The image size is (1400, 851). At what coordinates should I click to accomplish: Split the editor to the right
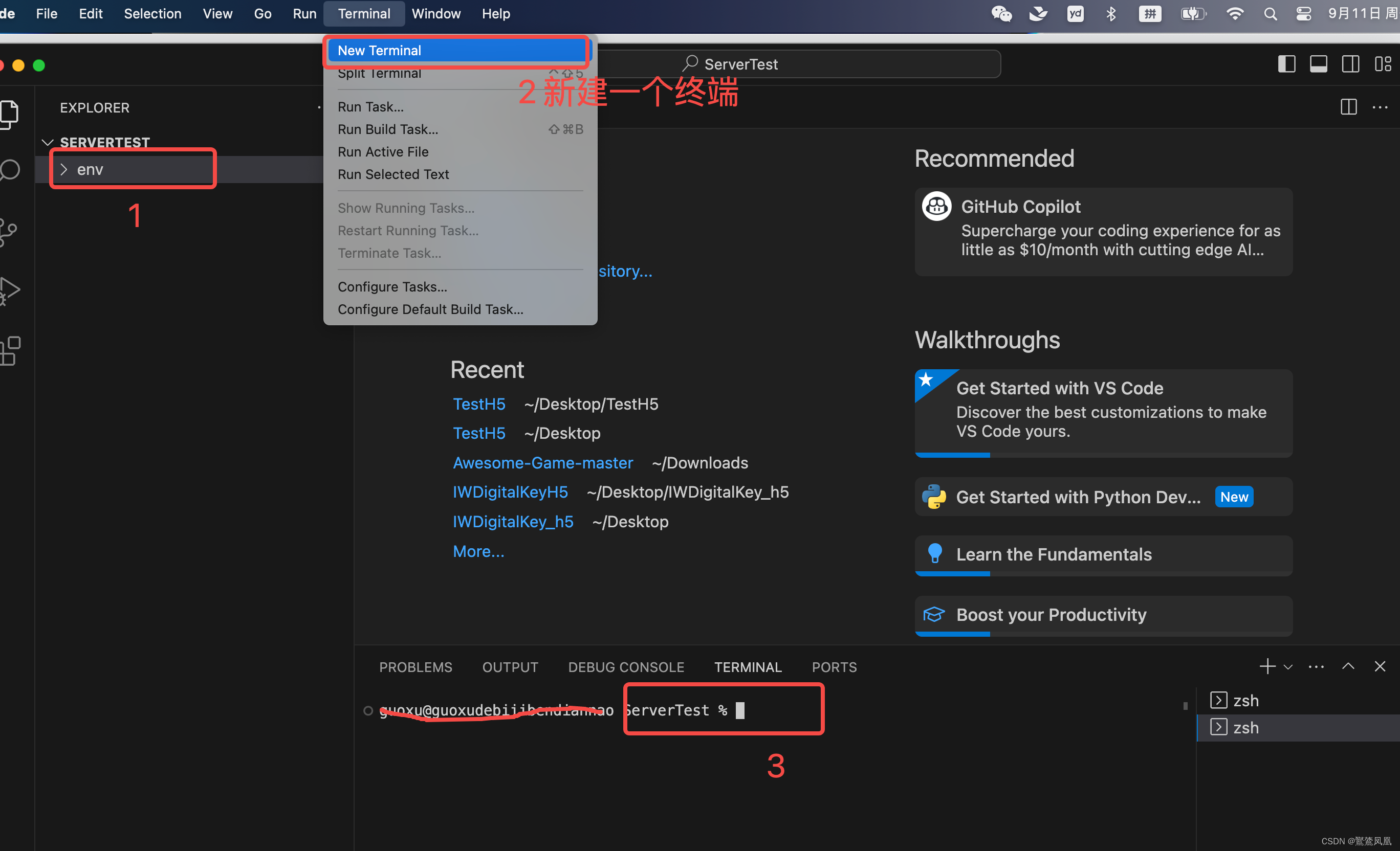coord(1348,107)
